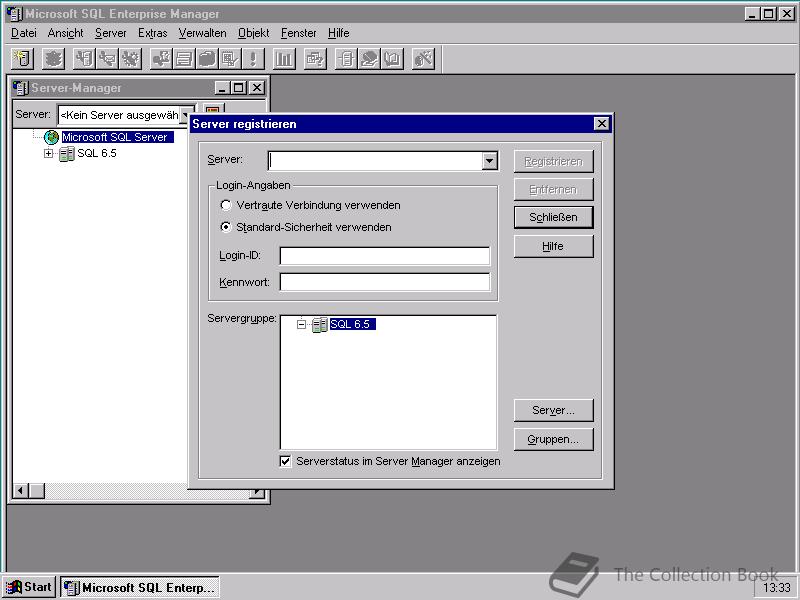Click the gears toolbar icon
800x600 pixels.
tap(130, 59)
